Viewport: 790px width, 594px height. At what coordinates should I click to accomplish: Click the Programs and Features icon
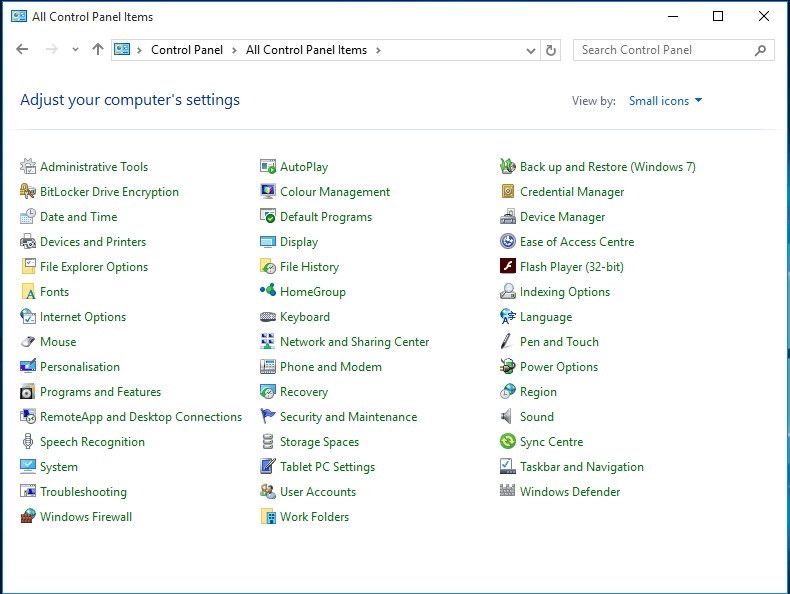tap(28, 391)
